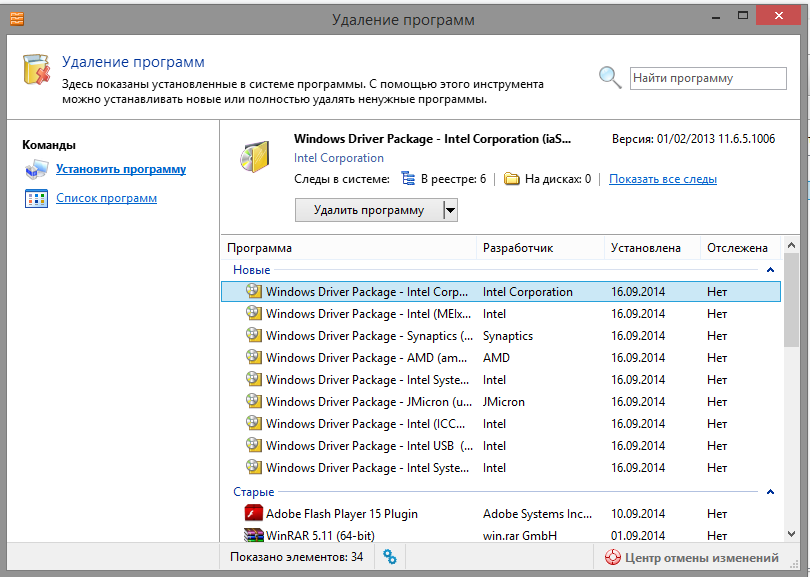Click the vertical scrollbar thumb
The image size is (810, 577).
coord(791,300)
